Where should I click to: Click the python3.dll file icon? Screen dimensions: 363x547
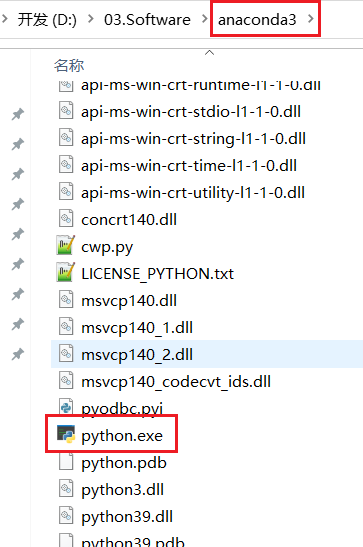point(66,488)
